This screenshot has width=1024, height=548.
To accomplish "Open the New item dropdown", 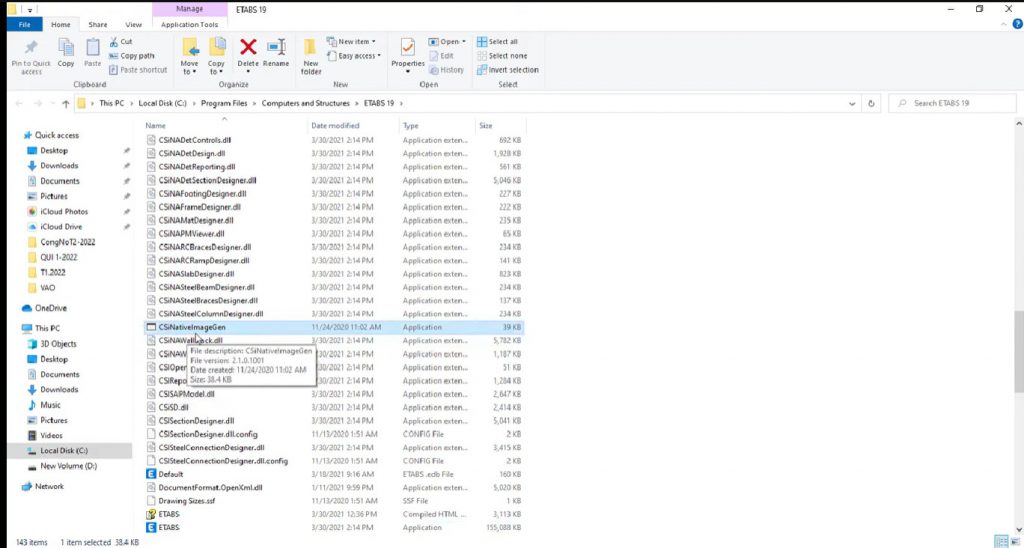I will click(x=351, y=42).
